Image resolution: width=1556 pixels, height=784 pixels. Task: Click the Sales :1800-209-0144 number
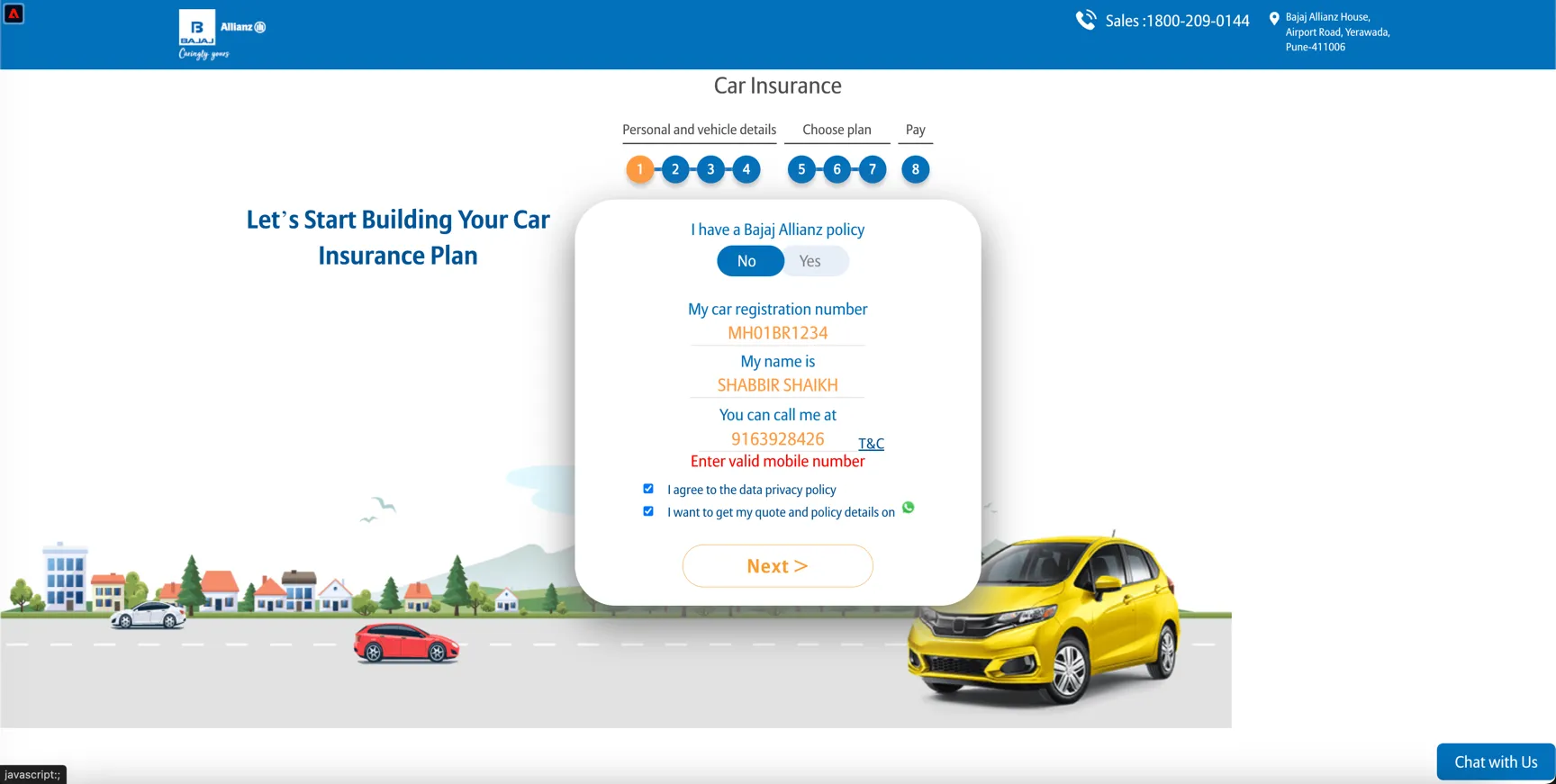(x=1178, y=21)
